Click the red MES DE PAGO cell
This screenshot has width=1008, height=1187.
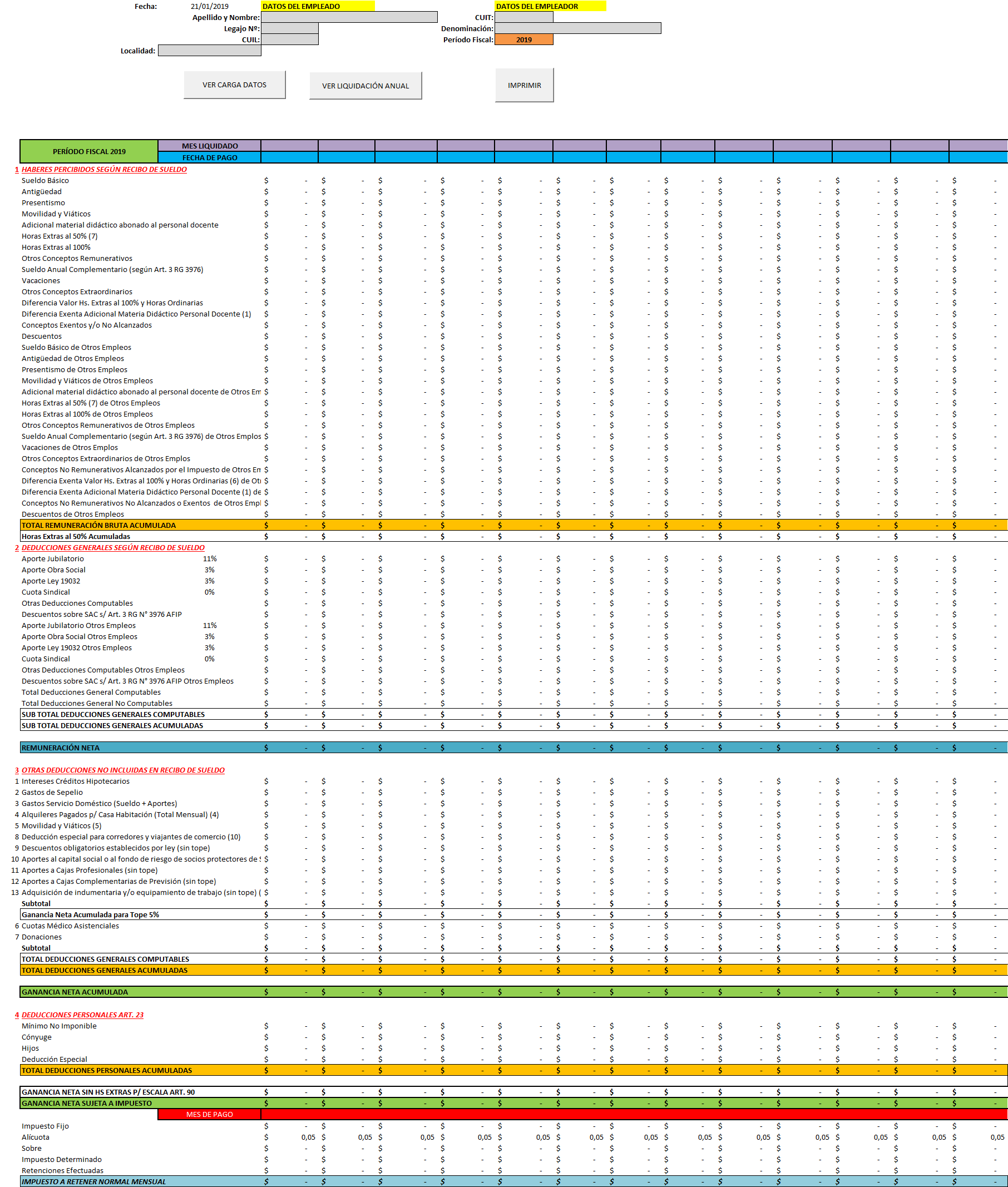[209, 1115]
